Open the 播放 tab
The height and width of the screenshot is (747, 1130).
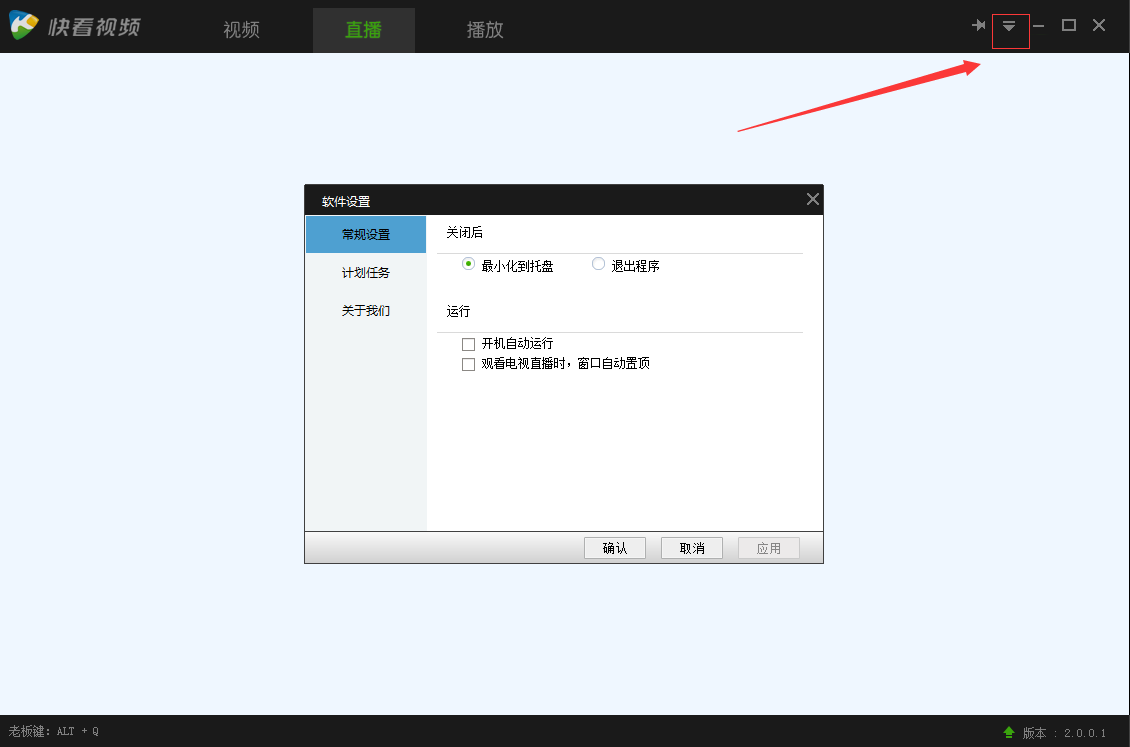tap(484, 30)
